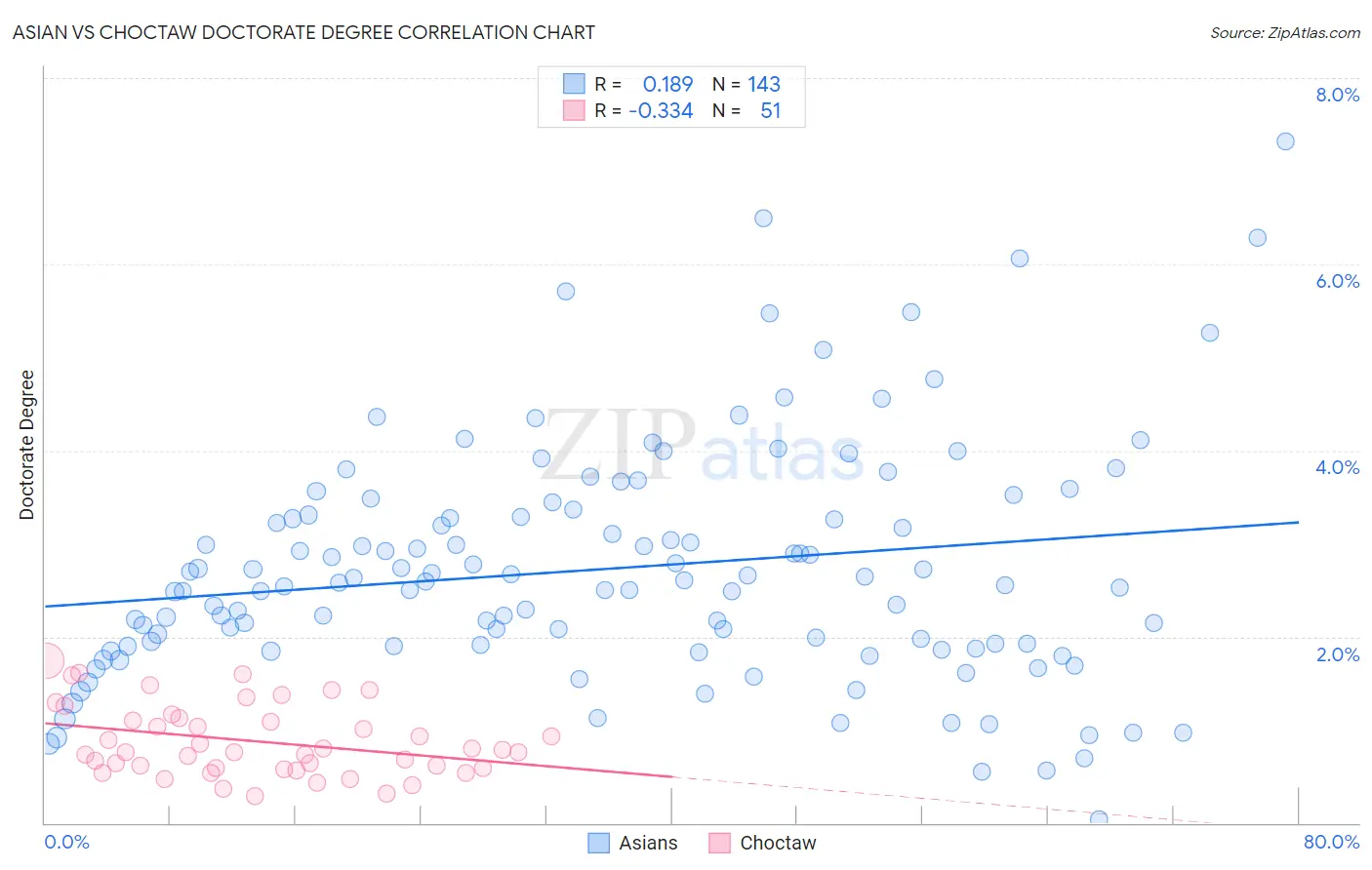Toggle the Choctaw legend label
Image resolution: width=1372 pixels, height=870 pixels.
(x=778, y=843)
